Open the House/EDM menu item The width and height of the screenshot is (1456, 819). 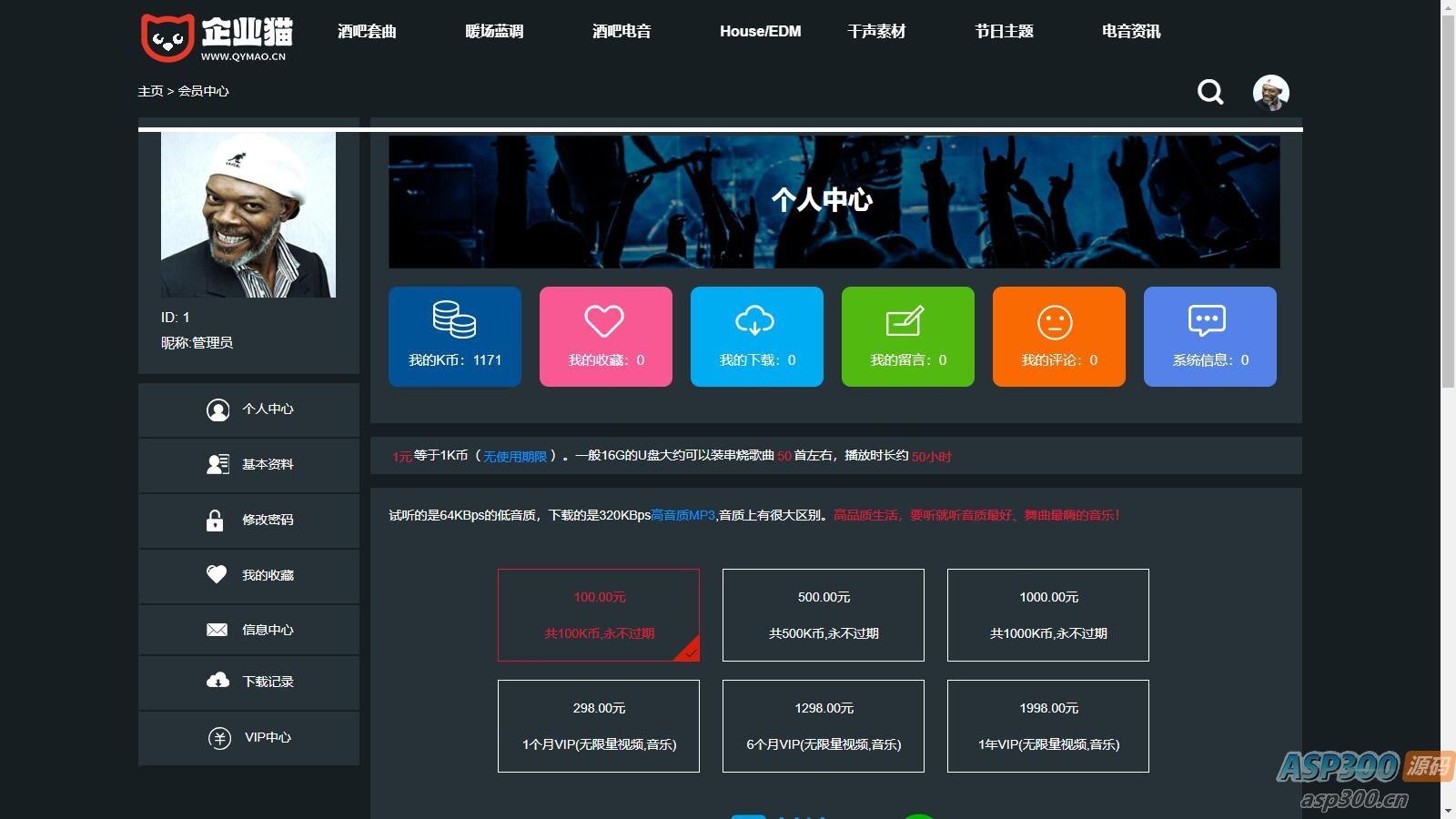pyautogui.click(x=760, y=30)
